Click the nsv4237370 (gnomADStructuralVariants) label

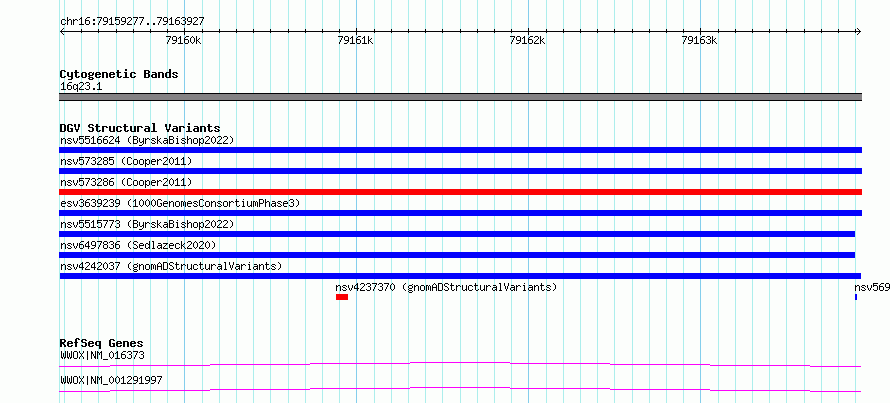[446, 287]
